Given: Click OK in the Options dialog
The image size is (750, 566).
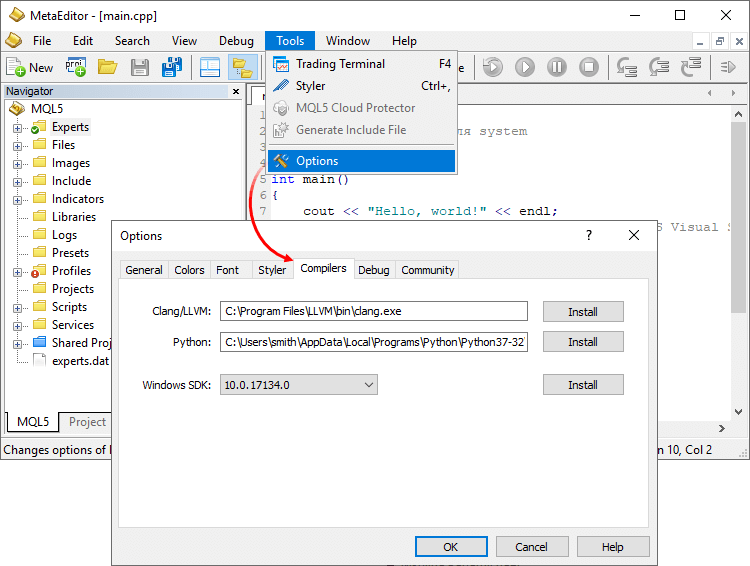Looking at the screenshot, I should point(450,547).
